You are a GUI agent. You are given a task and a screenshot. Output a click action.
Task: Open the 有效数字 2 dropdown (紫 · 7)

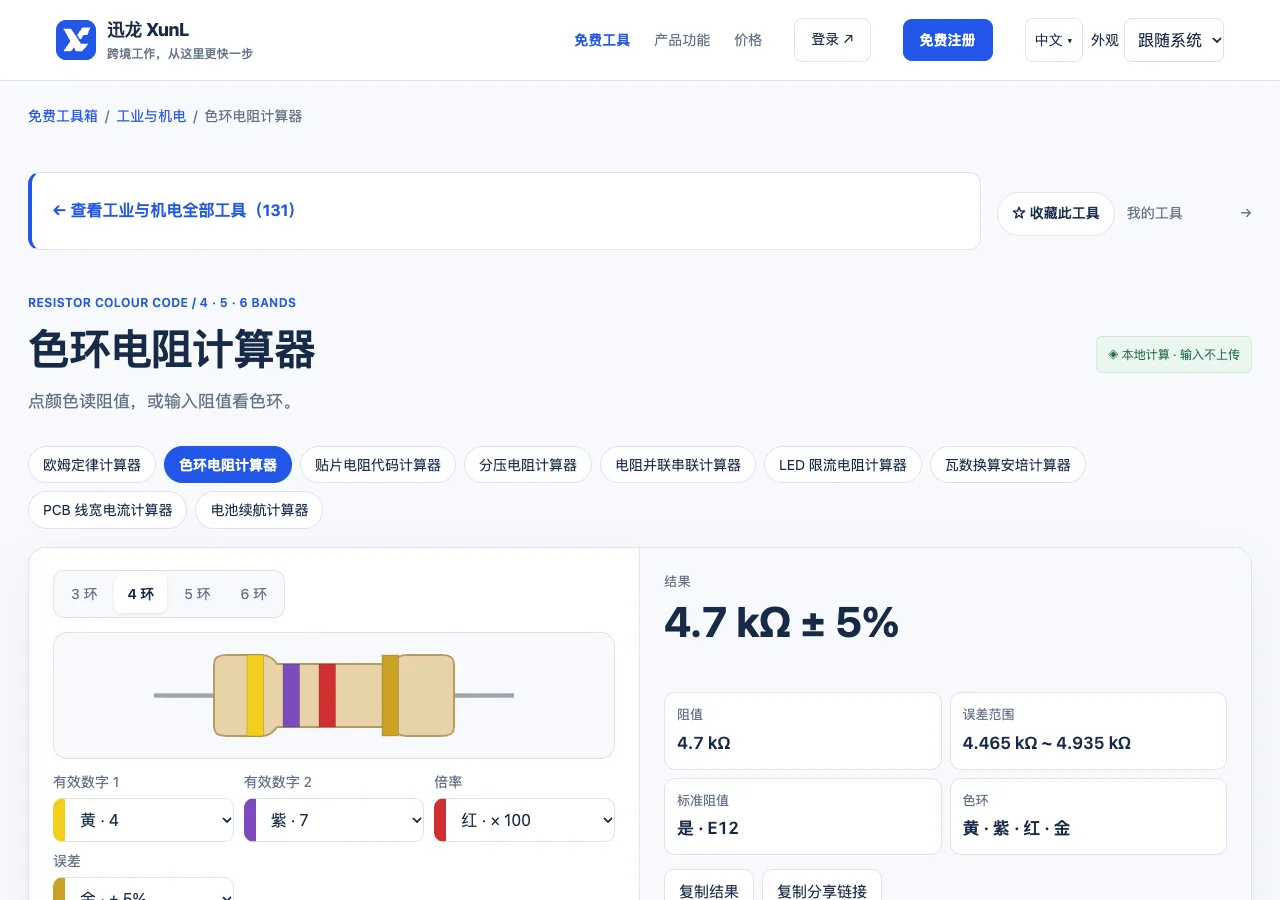(334, 820)
